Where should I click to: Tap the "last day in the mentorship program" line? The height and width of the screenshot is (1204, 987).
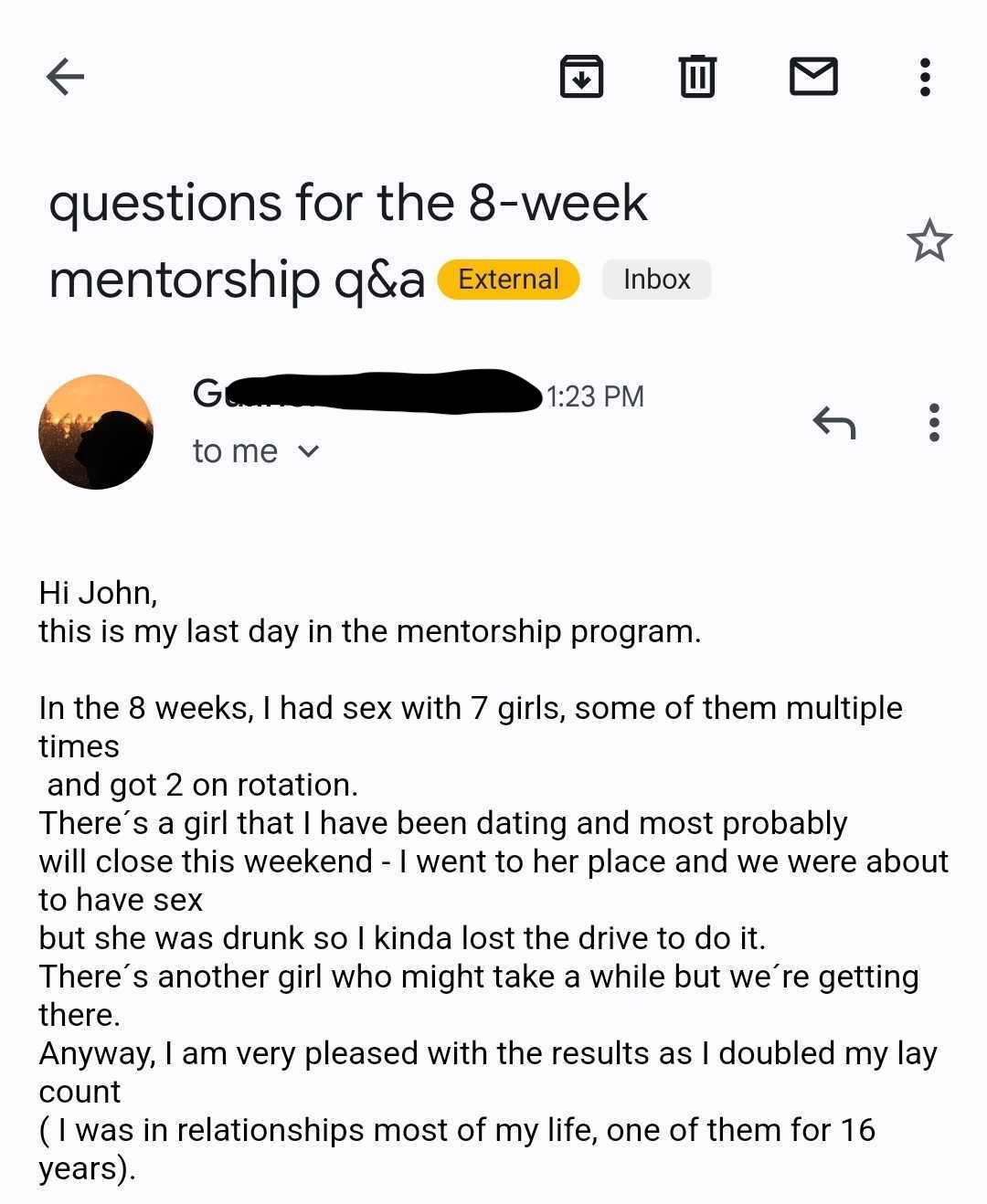pos(369,631)
